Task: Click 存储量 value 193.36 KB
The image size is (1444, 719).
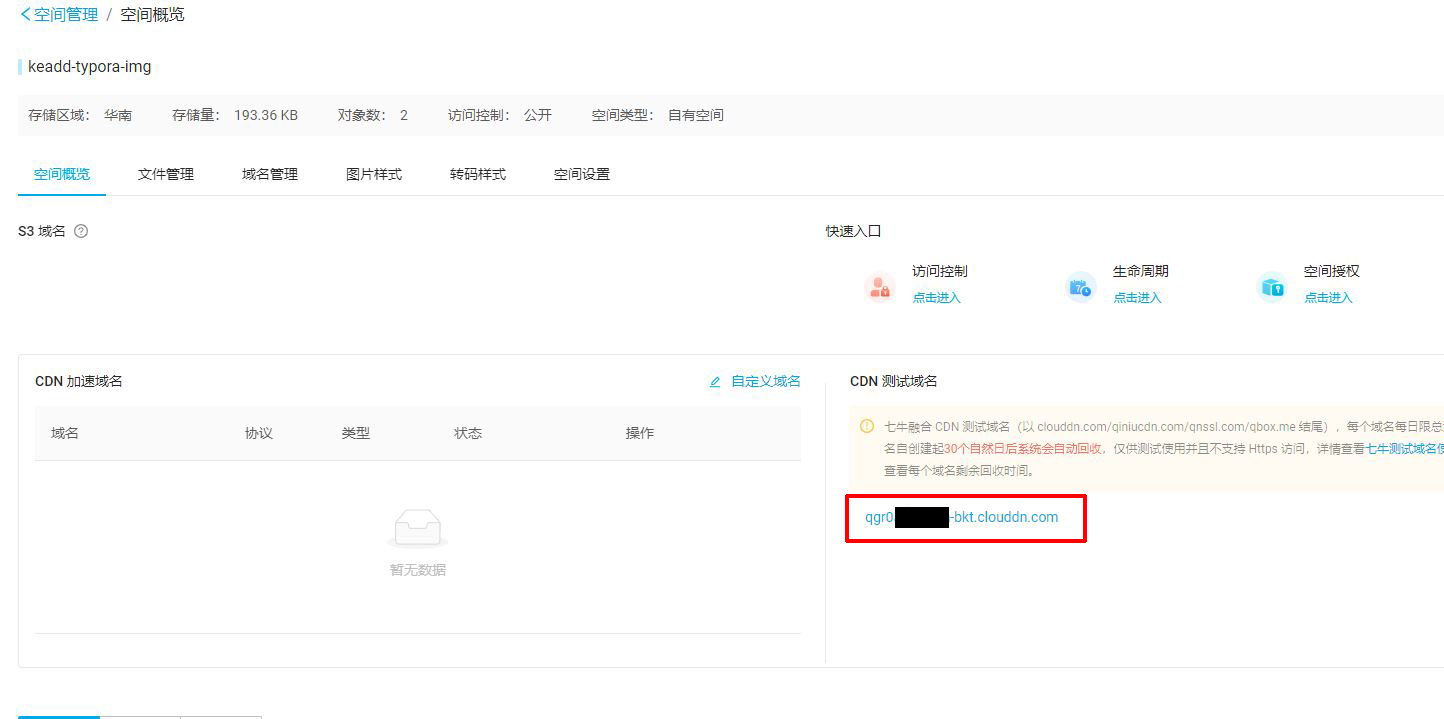Action: point(266,115)
